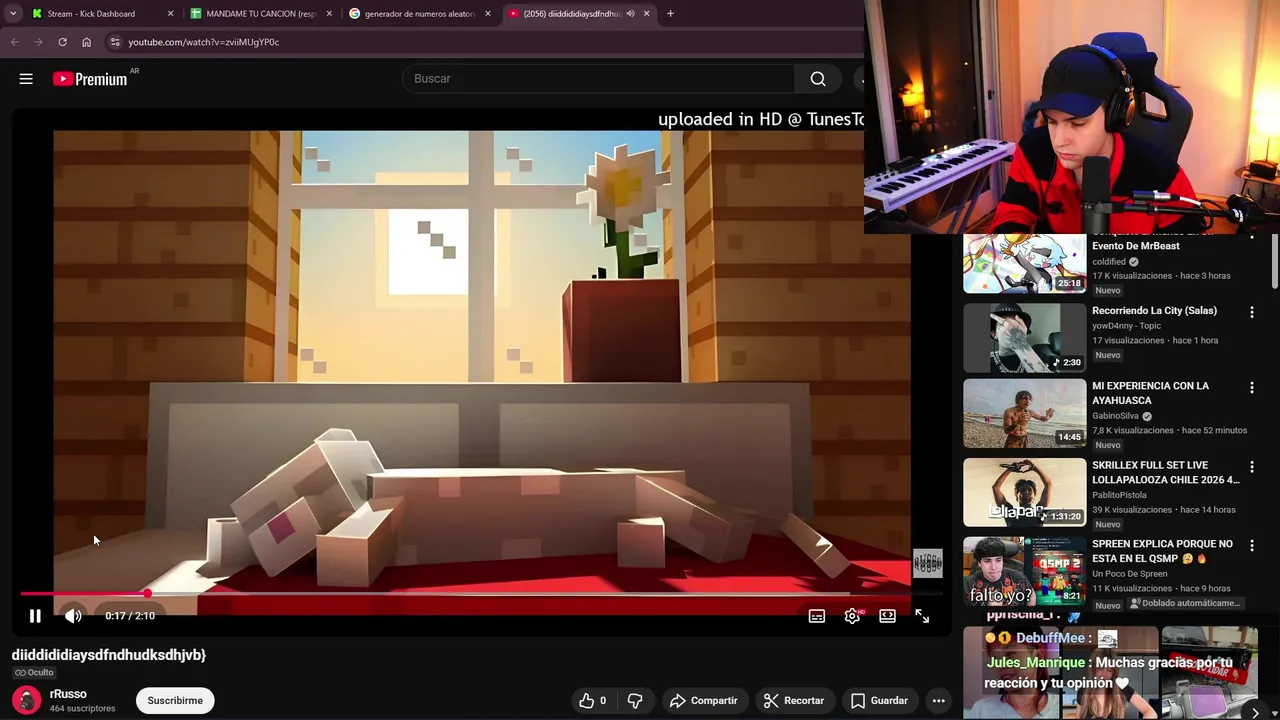Go back in browser history
1280x720 pixels.
pyautogui.click(x=14, y=42)
